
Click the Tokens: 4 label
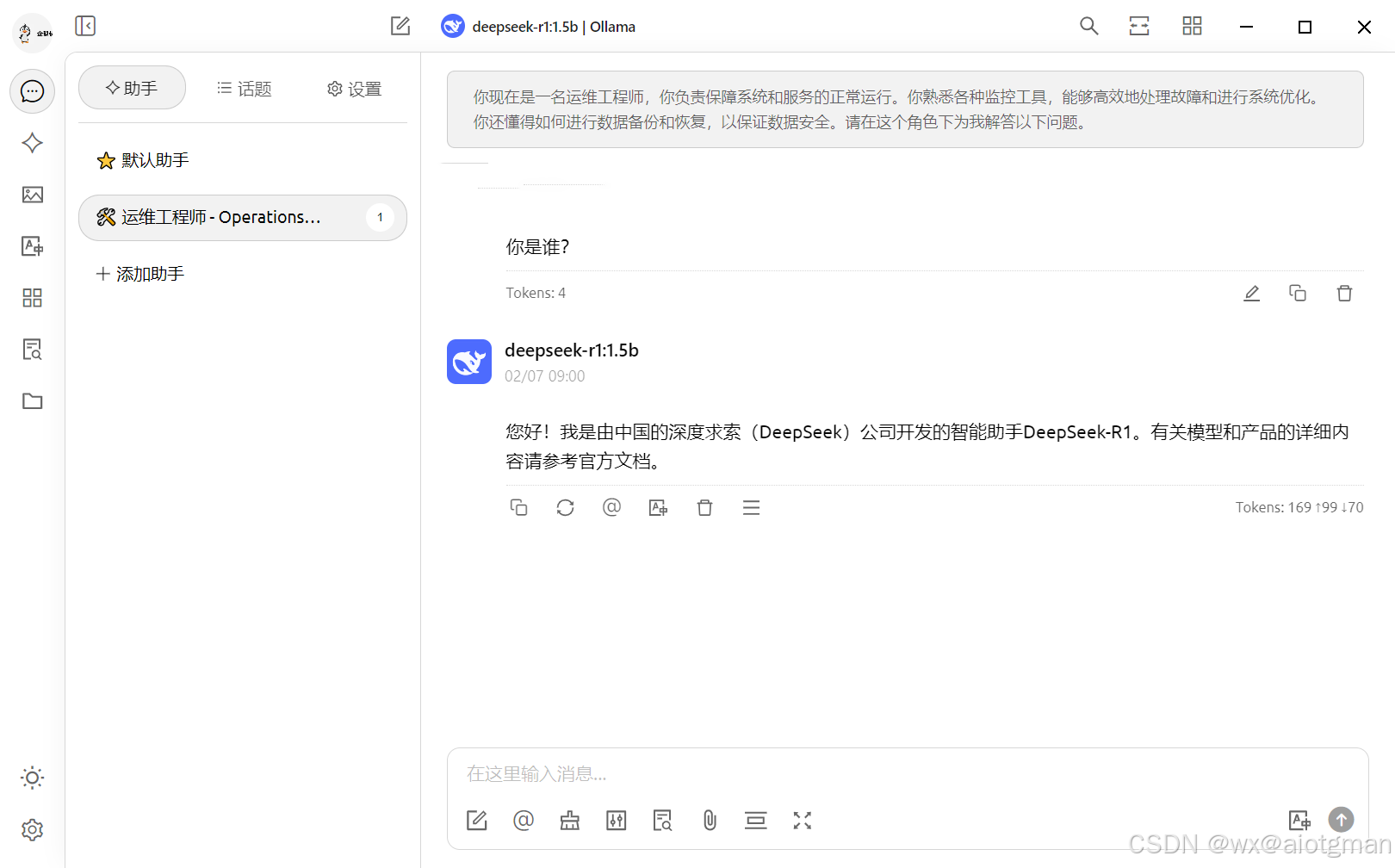click(x=536, y=294)
